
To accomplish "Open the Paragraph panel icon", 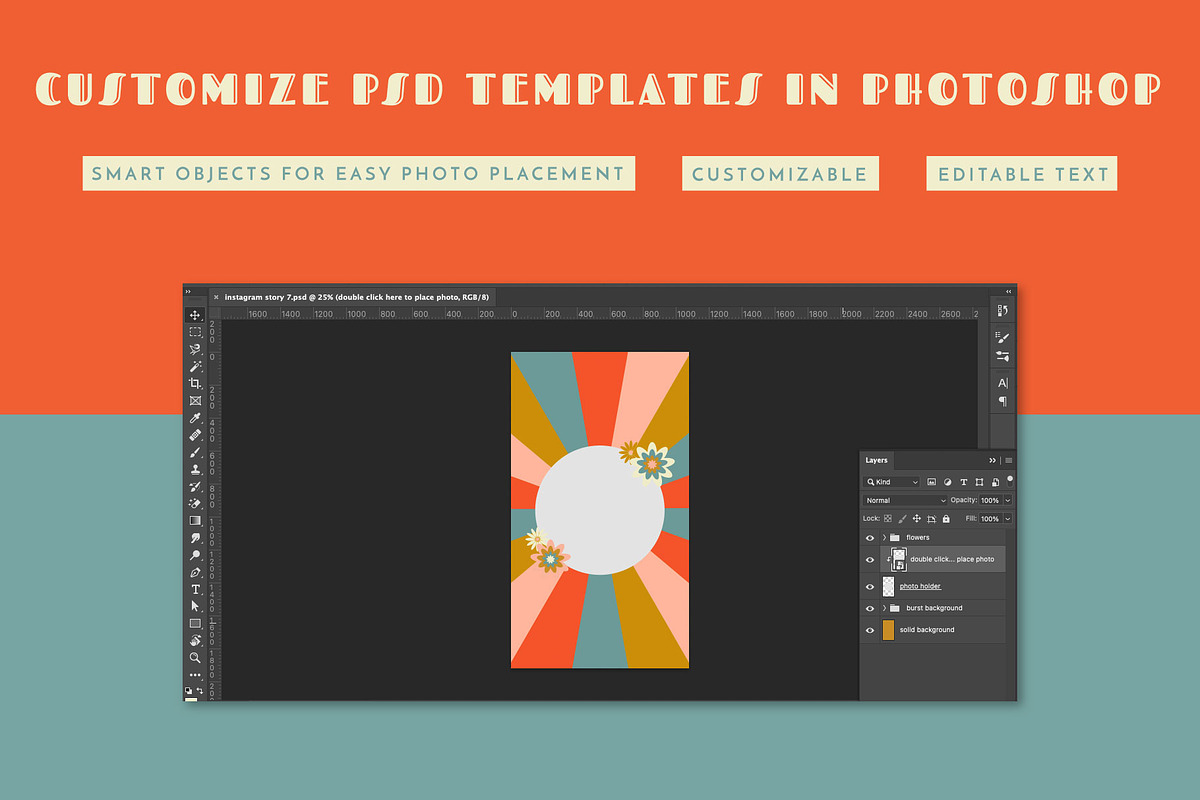I will (x=1003, y=401).
